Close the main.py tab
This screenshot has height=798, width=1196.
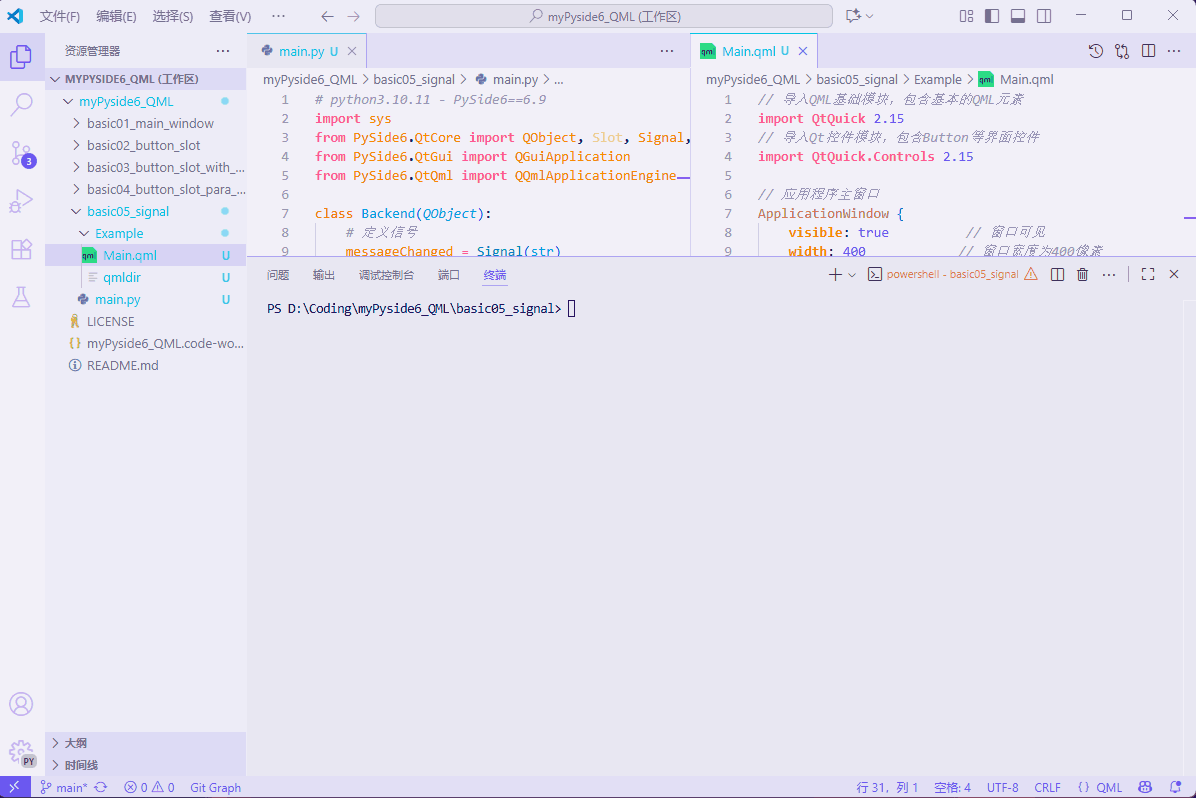352,51
